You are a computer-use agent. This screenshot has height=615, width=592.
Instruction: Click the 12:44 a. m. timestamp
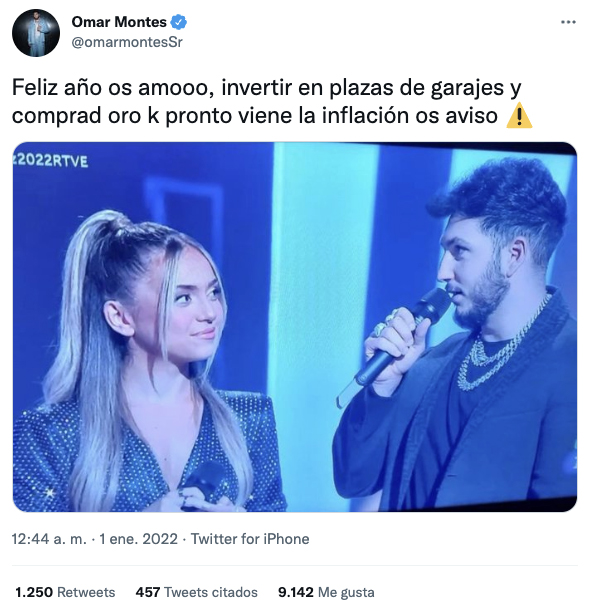[49, 539]
